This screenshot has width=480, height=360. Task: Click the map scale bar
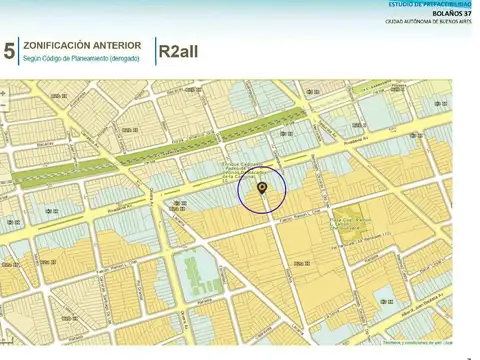pos(6,341)
